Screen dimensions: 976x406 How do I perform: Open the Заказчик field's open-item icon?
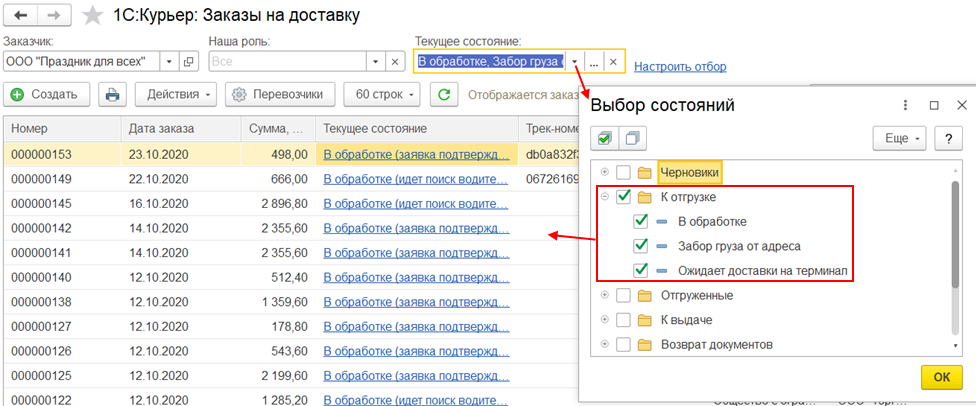coord(189,62)
